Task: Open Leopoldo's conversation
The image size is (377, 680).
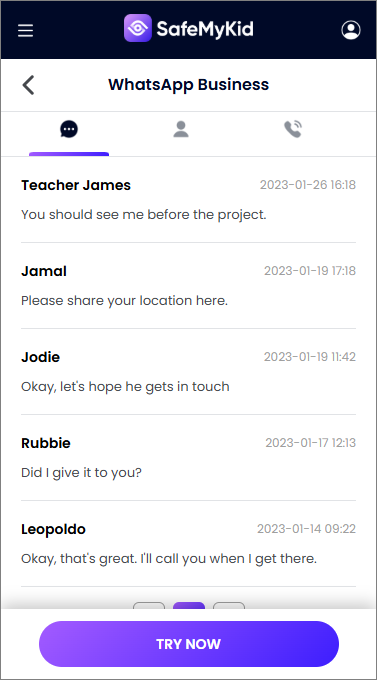Action: tap(188, 543)
